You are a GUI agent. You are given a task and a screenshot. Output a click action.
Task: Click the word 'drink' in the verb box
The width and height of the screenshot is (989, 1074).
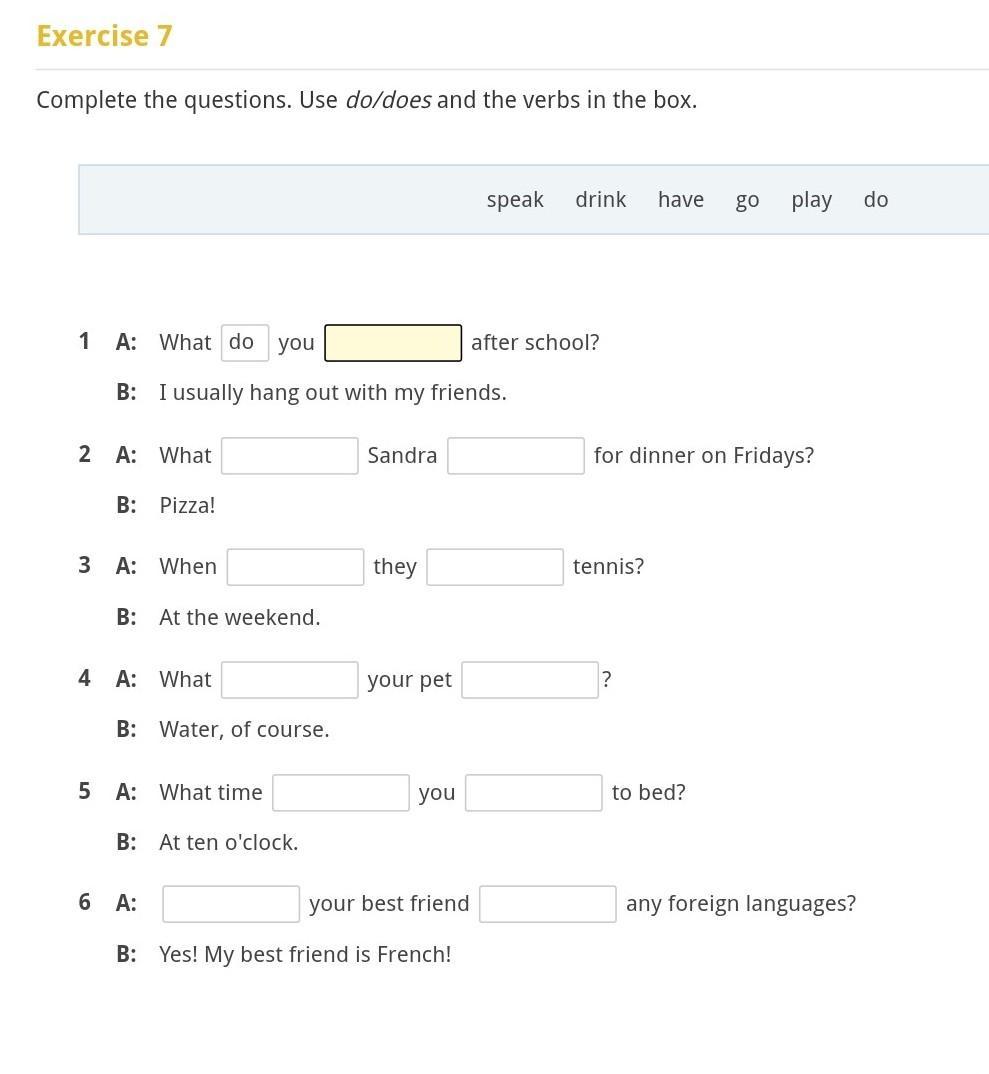coord(601,199)
